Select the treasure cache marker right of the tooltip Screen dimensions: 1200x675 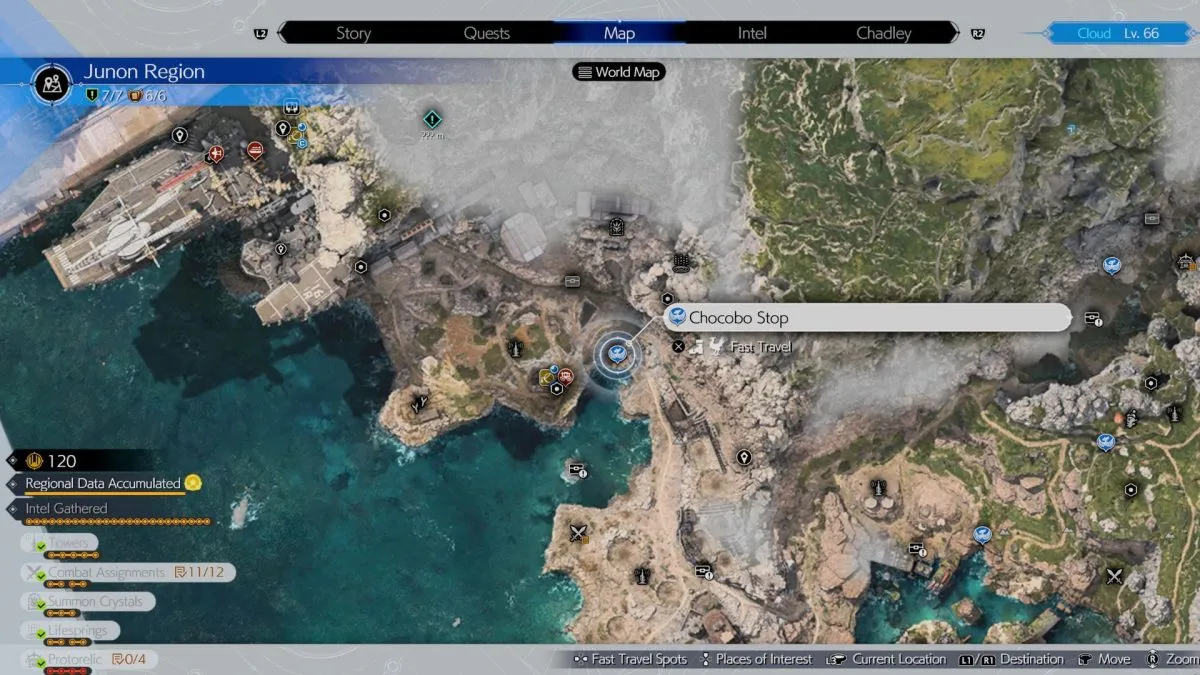click(x=1092, y=319)
